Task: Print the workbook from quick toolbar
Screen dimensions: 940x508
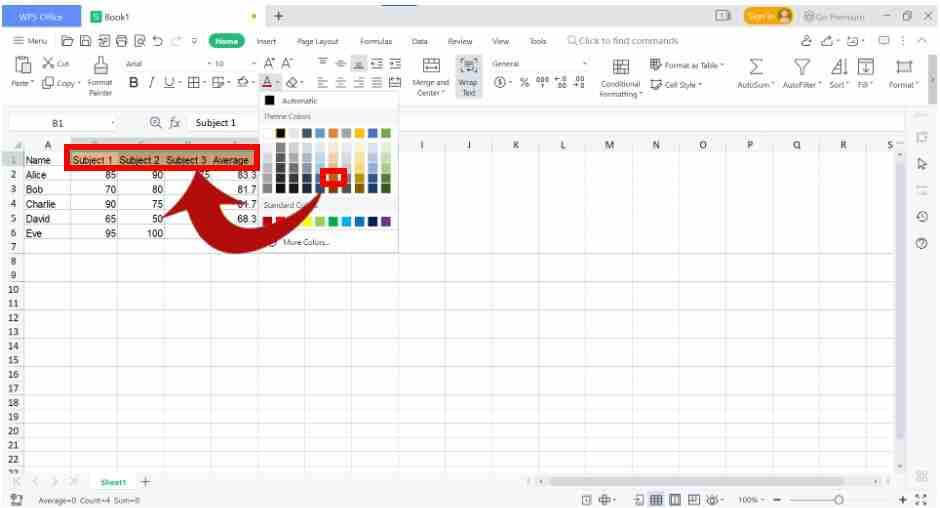Action: [122, 41]
